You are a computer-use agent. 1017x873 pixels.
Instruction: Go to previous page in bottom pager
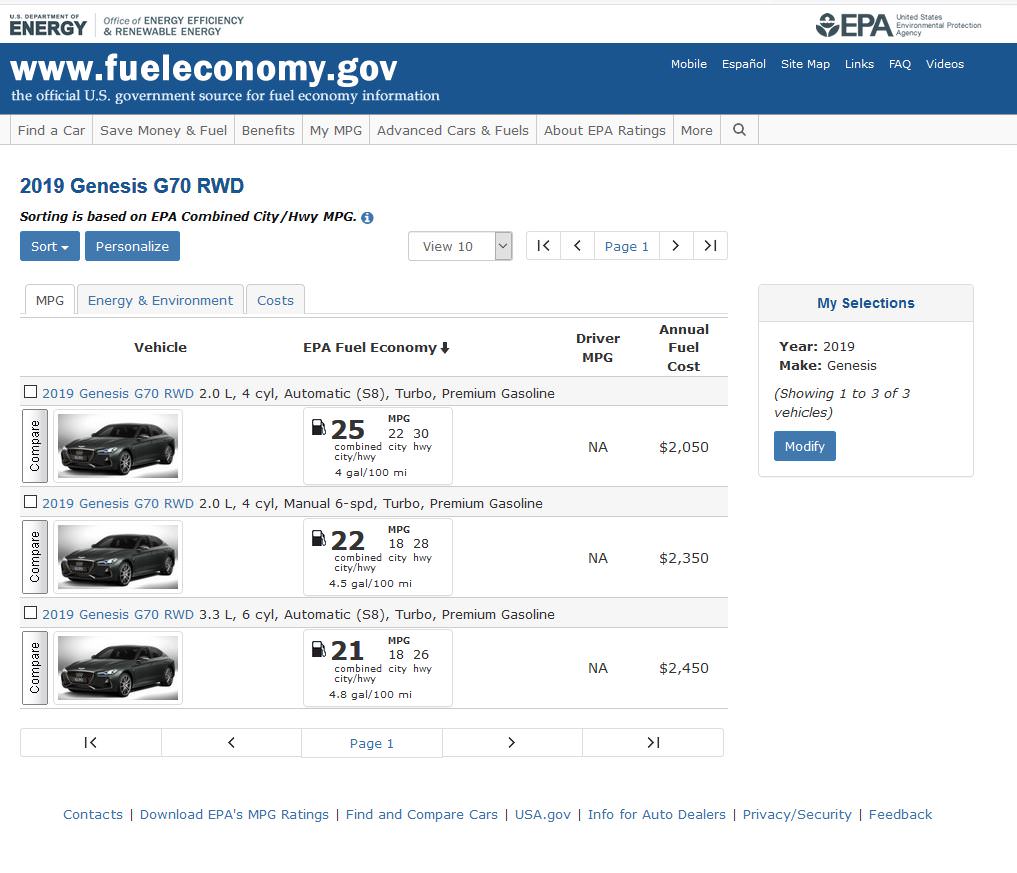click(x=231, y=743)
